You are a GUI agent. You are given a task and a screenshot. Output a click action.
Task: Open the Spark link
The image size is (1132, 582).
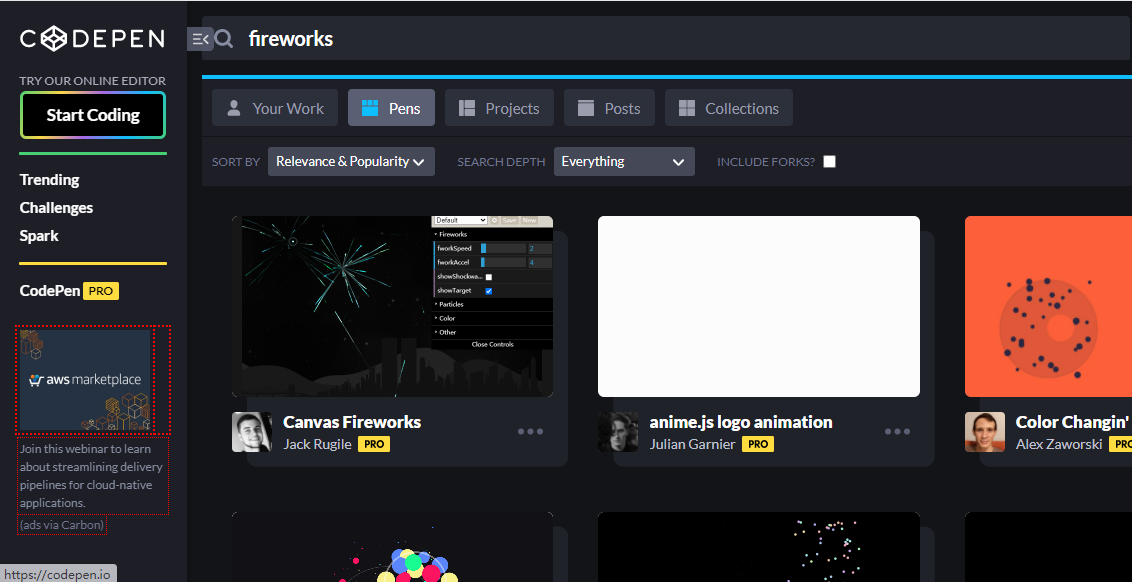point(39,236)
